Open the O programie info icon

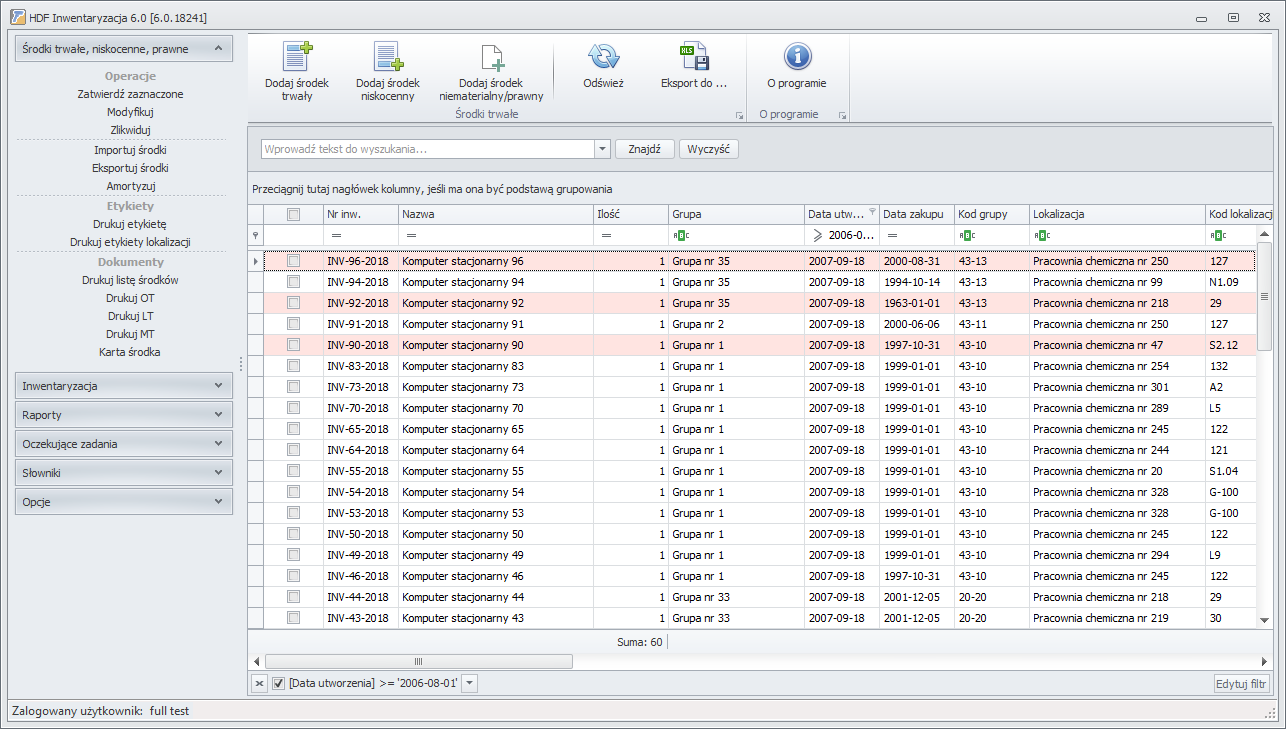[797, 56]
